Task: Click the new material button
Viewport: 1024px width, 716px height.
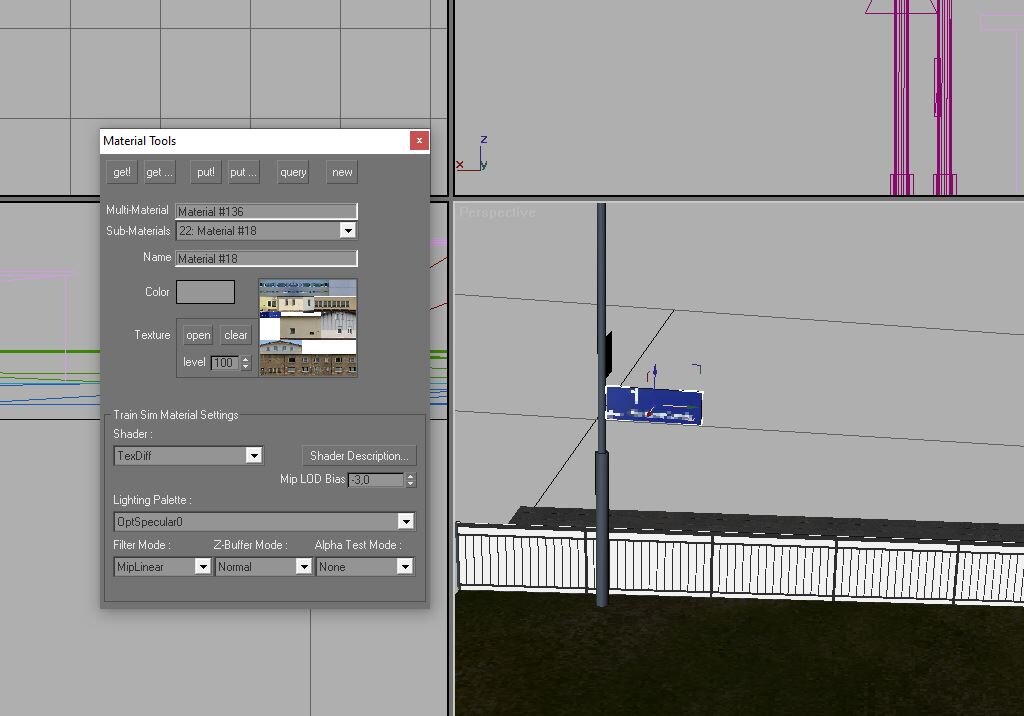Action: pos(342,172)
